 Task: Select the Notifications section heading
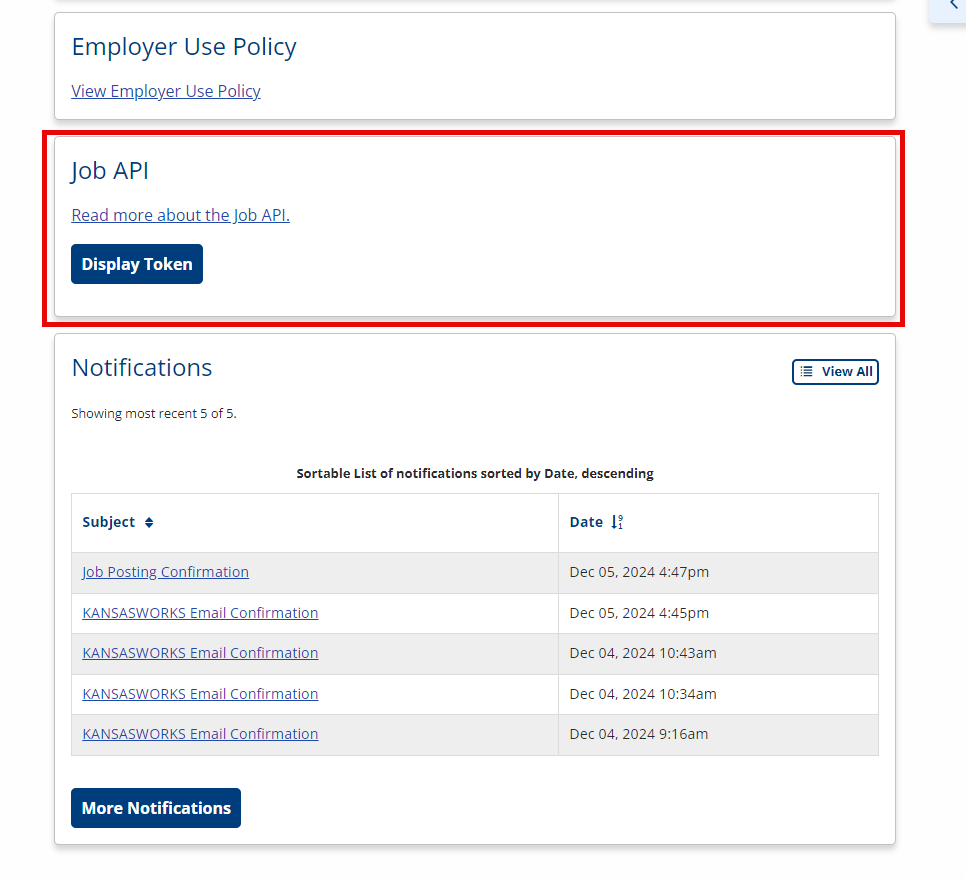[x=142, y=368]
